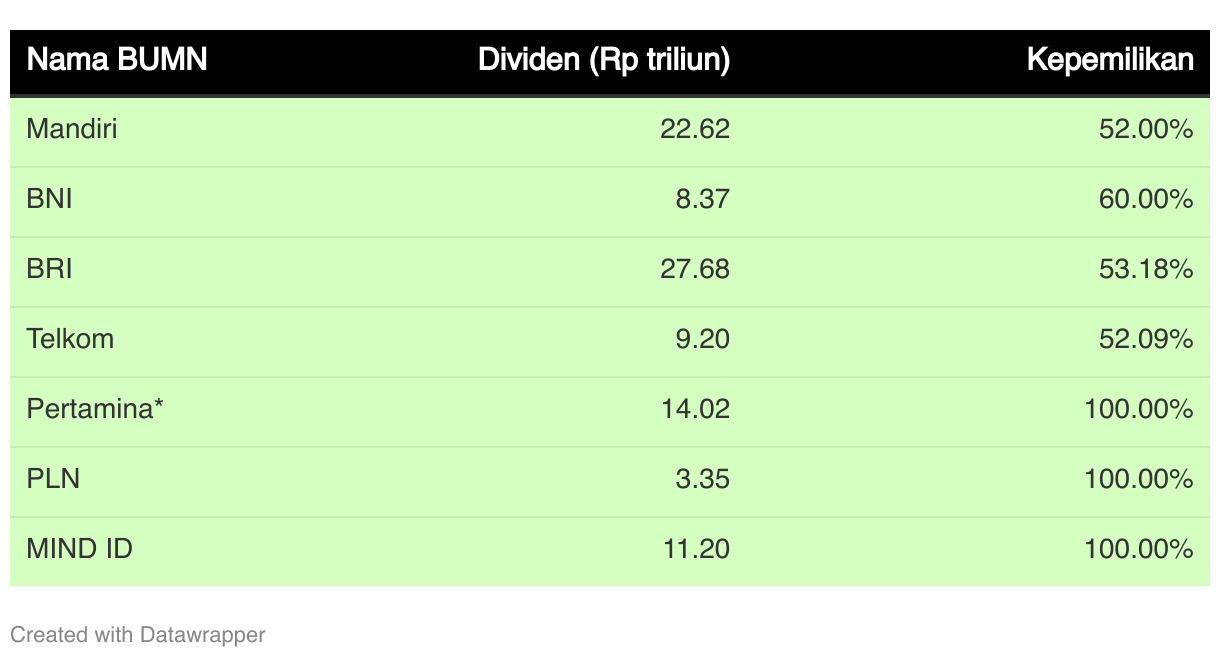This screenshot has height=658, width=1220.
Task: Click BRI dividend value 27.68
Action: click(x=695, y=269)
